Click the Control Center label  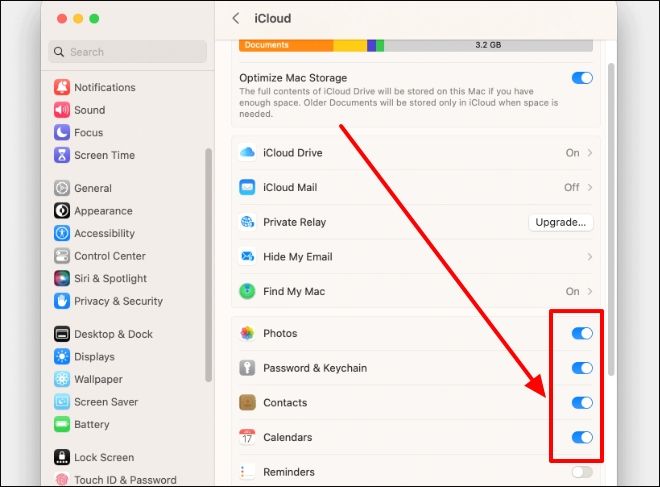(110, 256)
